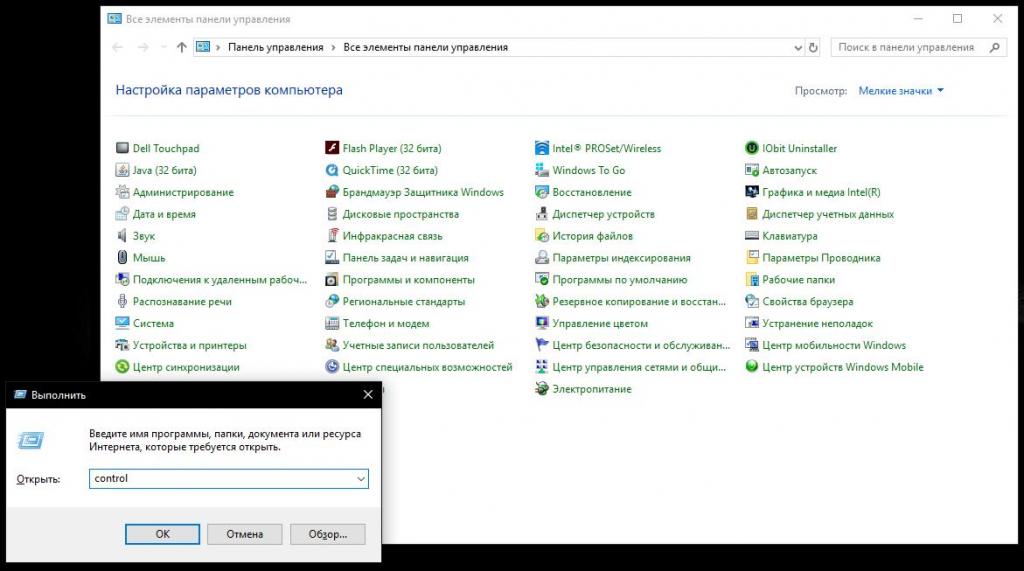The height and width of the screenshot is (571, 1024).
Task: Click the Дисковые пространства icon
Action: [x=332, y=214]
